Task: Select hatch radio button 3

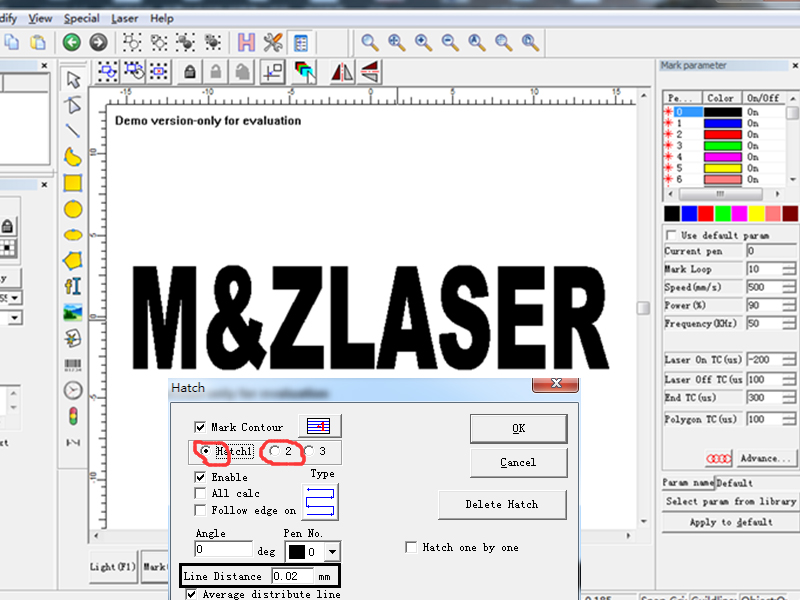Action: click(309, 451)
